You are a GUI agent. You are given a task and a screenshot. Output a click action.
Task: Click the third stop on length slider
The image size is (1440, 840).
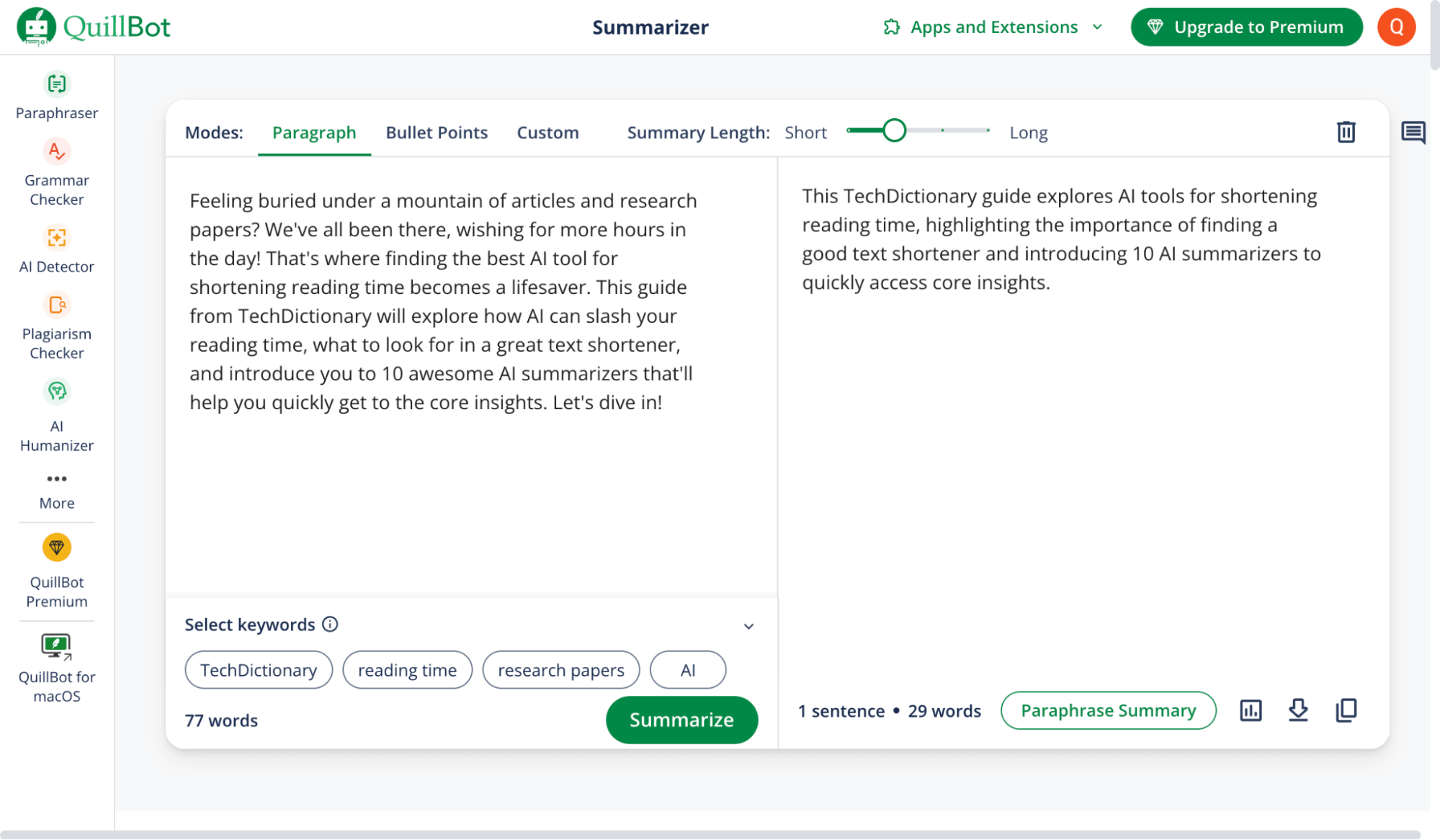(x=942, y=130)
